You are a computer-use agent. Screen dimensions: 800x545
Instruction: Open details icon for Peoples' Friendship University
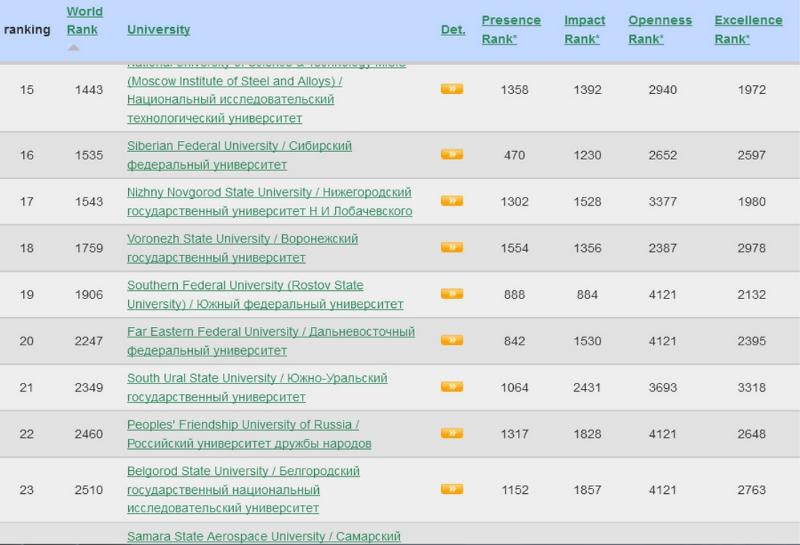click(x=452, y=433)
